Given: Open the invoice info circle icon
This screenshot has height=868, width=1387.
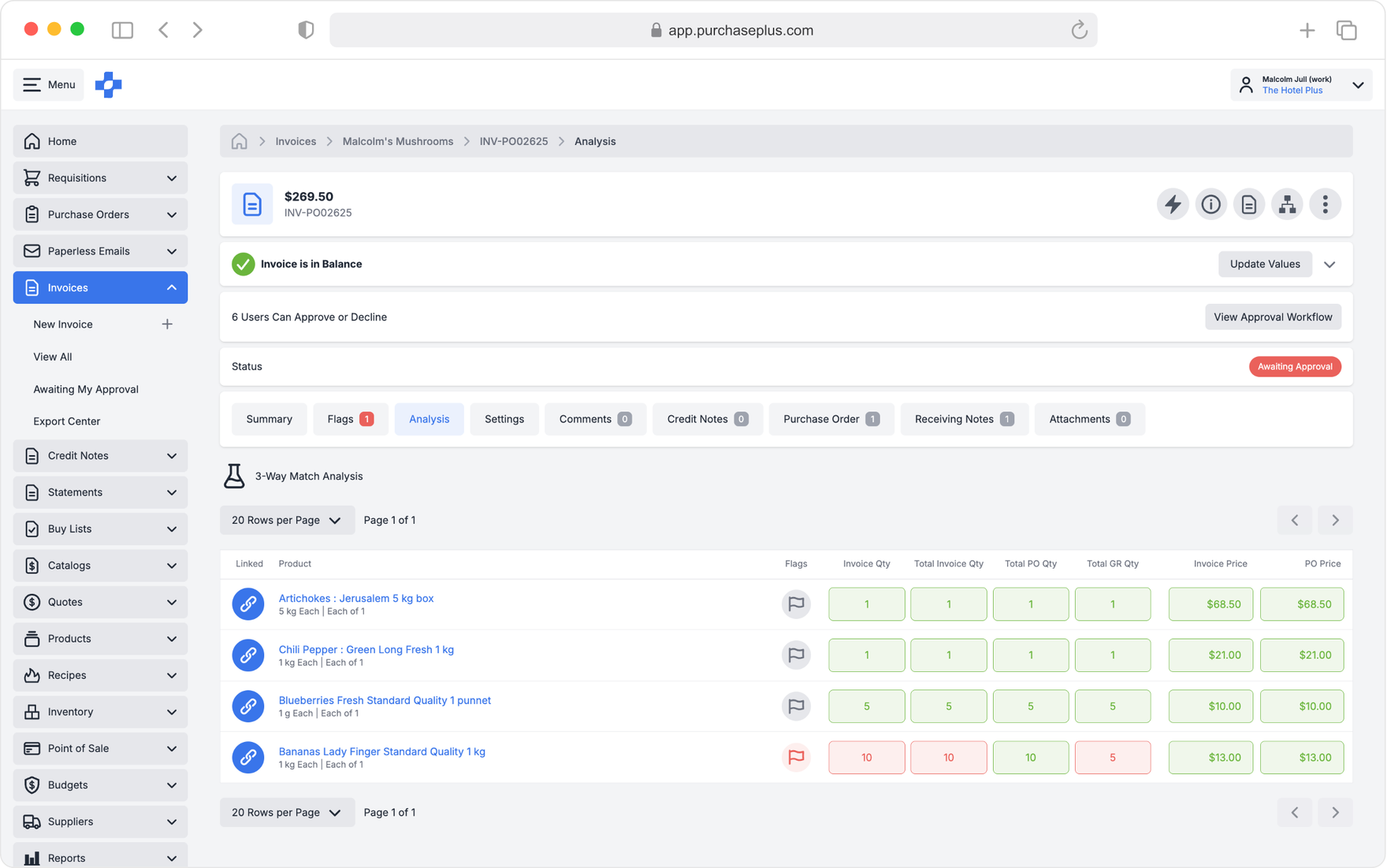Looking at the screenshot, I should tap(1210, 205).
